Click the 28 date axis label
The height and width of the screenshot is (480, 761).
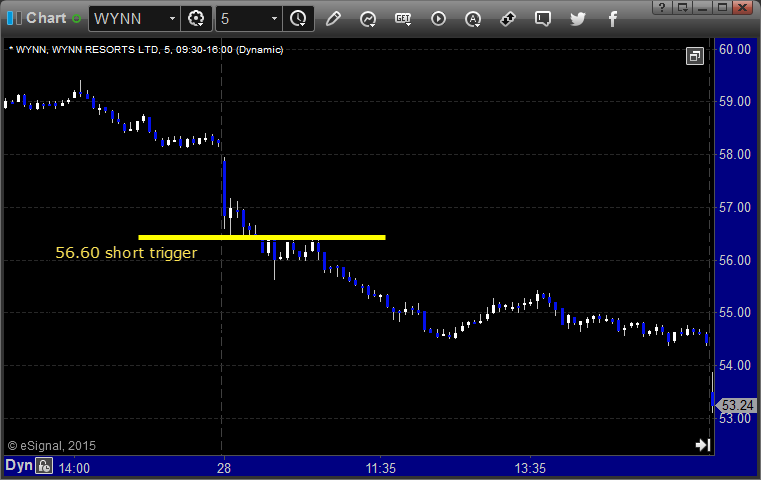[x=224, y=468]
